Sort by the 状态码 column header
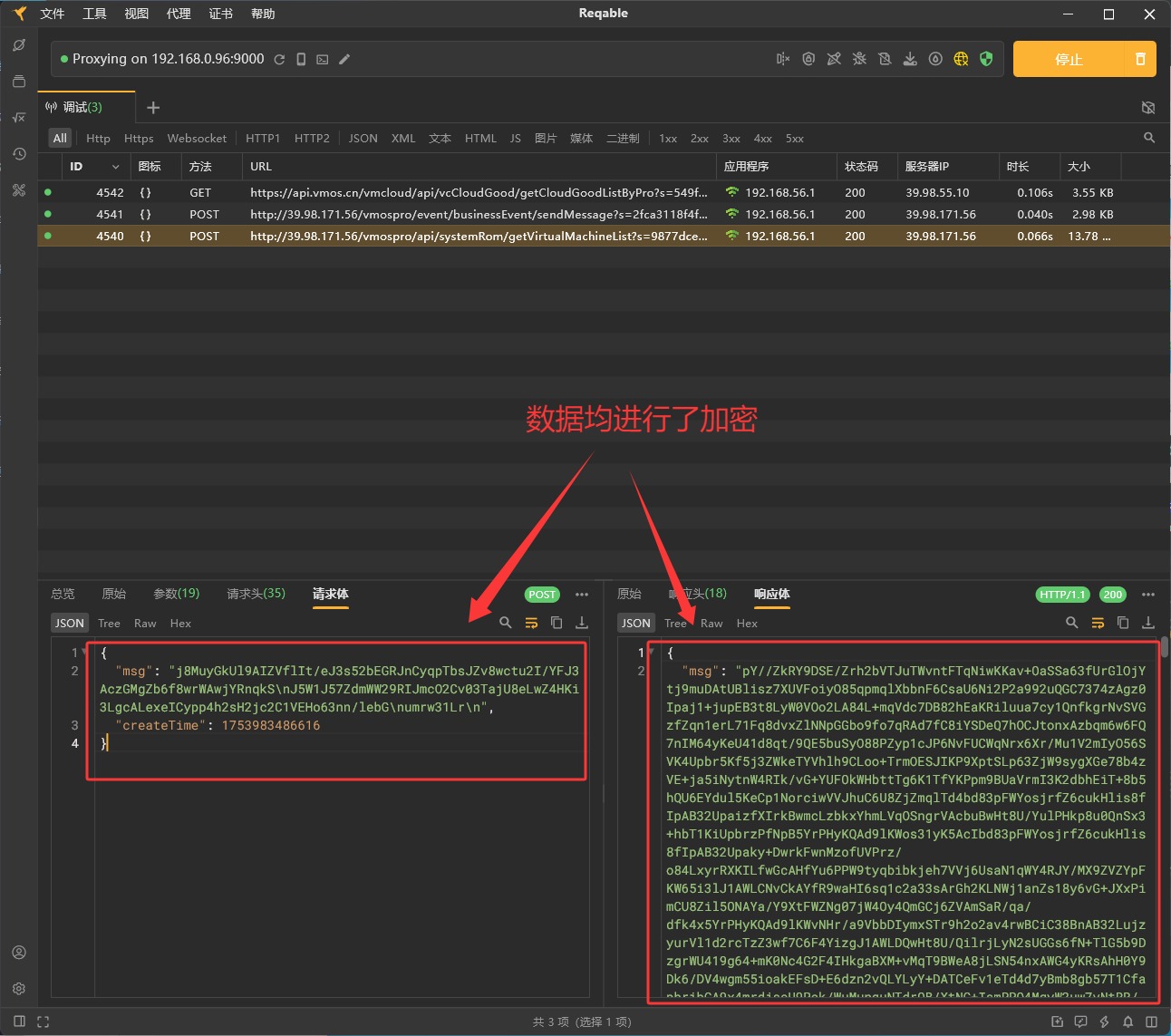 tap(861, 167)
